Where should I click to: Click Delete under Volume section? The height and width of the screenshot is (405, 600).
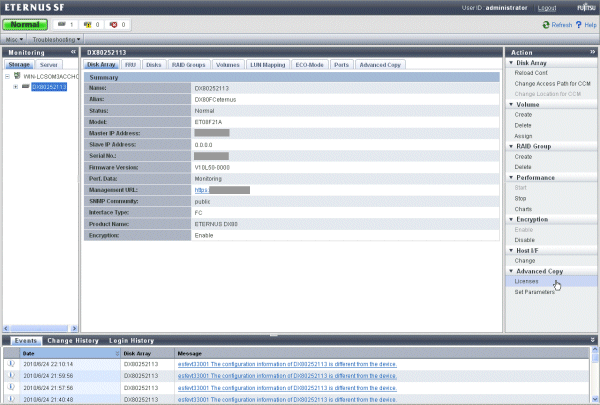523,125
